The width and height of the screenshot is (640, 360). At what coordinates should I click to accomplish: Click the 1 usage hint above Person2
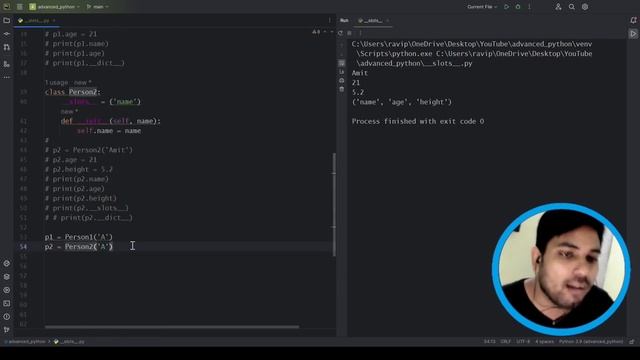pyautogui.click(x=56, y=82)
